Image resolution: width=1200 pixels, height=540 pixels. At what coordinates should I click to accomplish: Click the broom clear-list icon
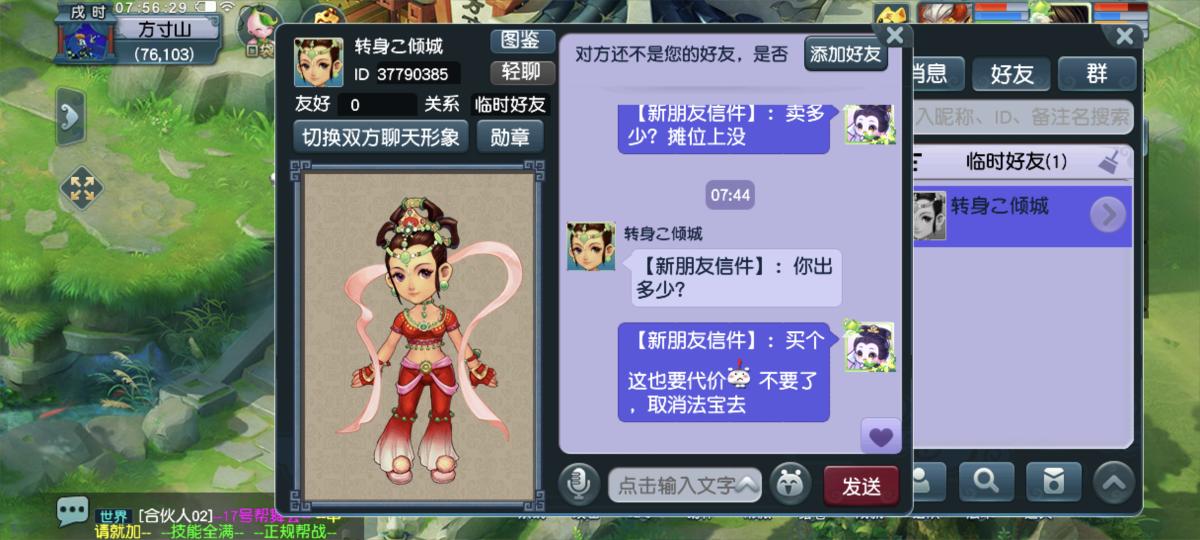(1109, 161)
